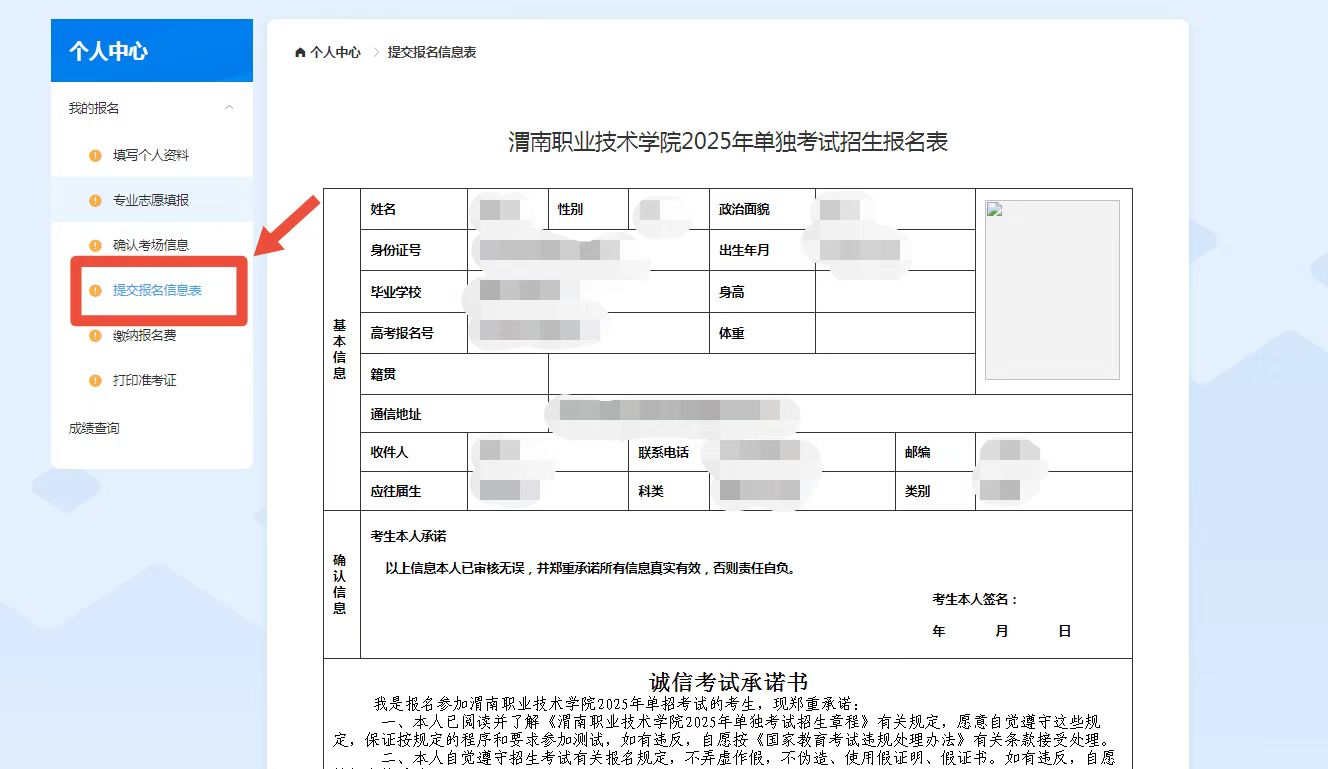
Task: Click the orange status icon beside 缴纳报名费
Action: [96, 336]
